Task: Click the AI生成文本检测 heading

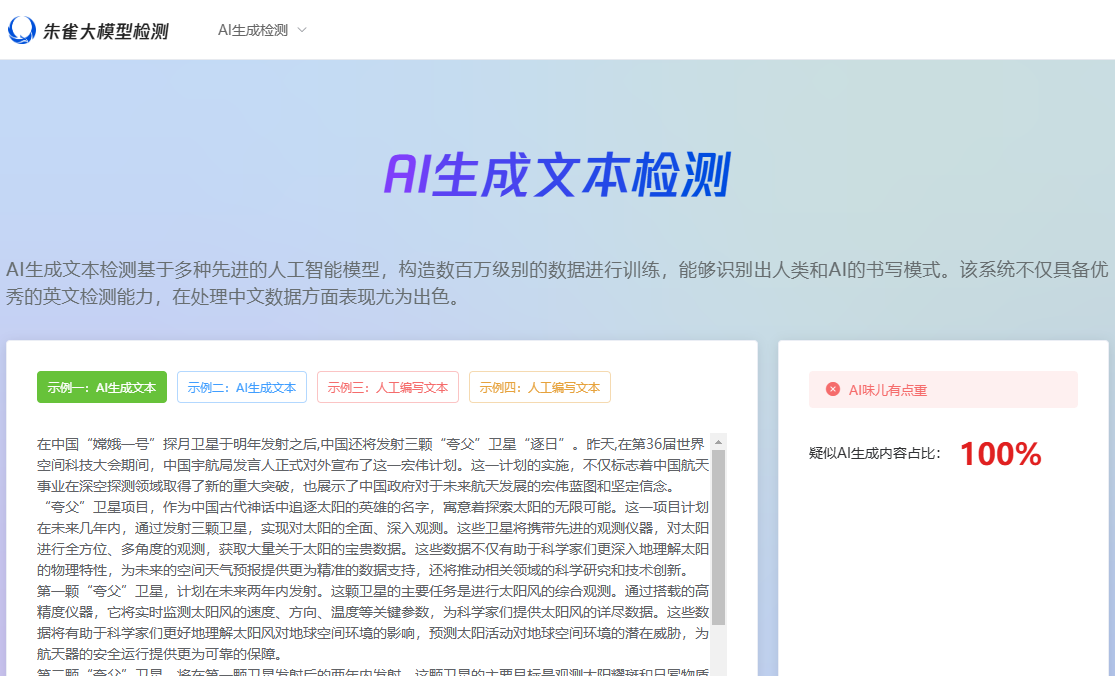Action: (557, 174)
